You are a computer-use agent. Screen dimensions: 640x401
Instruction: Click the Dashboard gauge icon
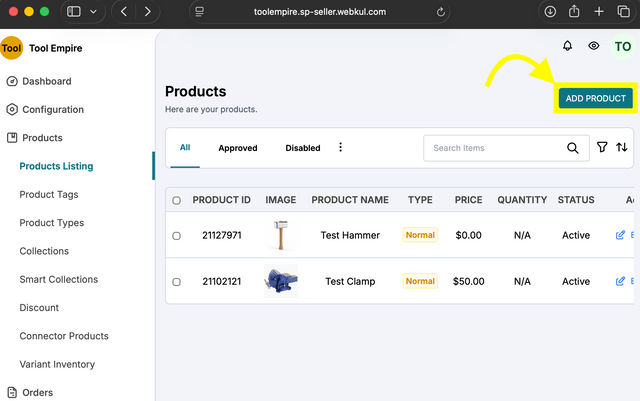click(12, 81)
